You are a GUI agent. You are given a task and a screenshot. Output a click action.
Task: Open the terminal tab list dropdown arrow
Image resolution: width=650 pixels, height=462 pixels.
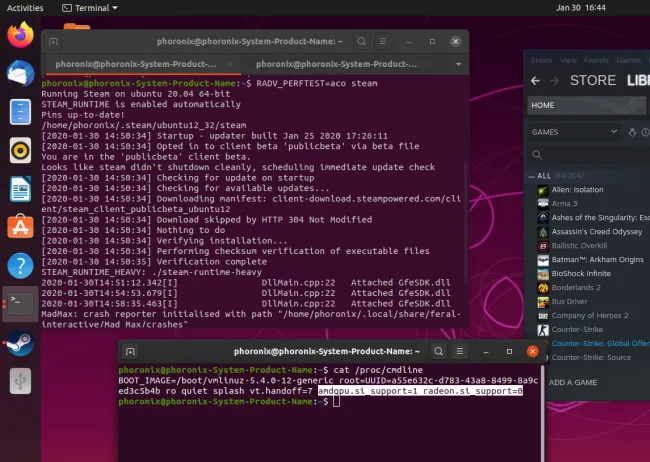458,64
